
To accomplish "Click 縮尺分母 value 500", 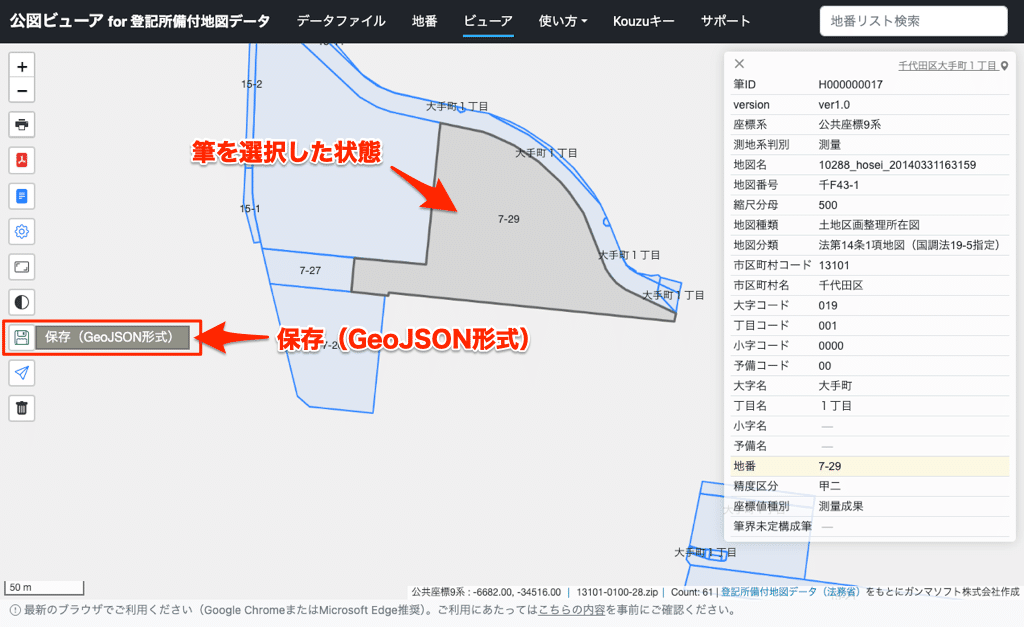I will 827,205.
